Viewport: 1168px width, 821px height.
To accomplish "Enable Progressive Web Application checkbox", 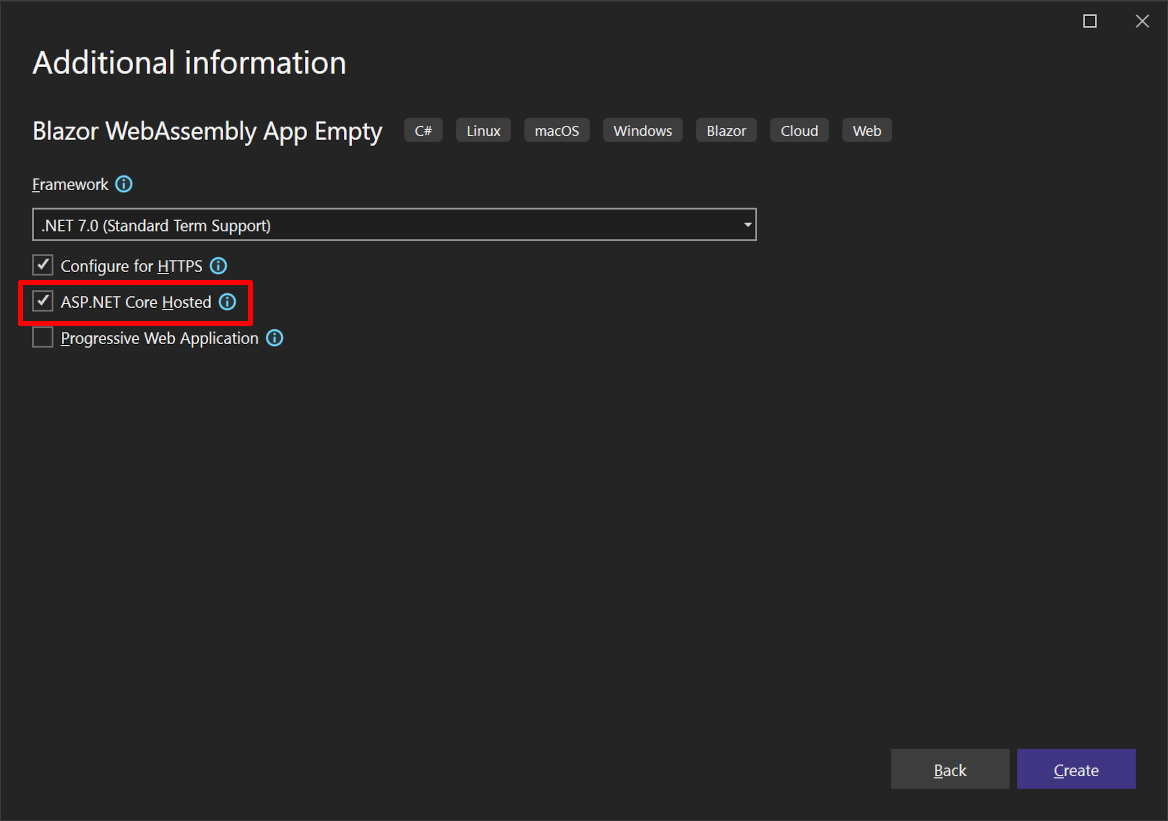I will pyautogui.click(x=43, y=338).
